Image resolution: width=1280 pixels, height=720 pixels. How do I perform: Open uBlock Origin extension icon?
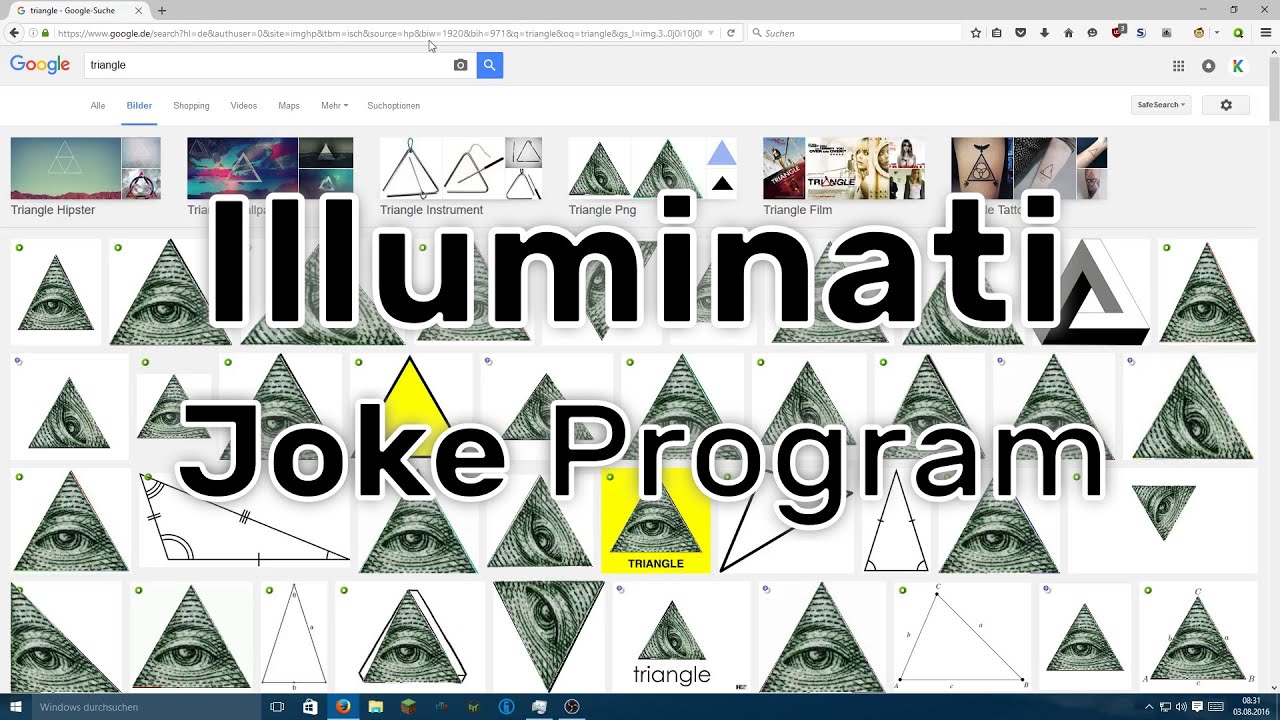(1119, 32)
